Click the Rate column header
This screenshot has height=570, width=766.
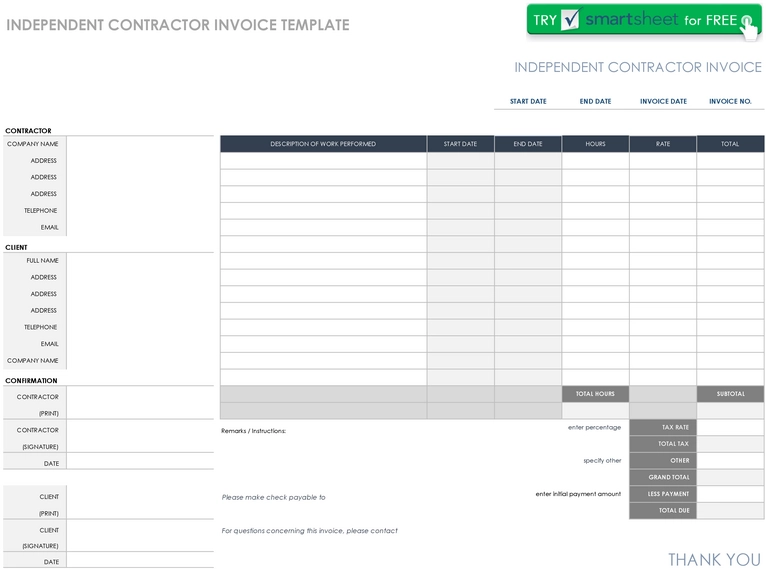(x=663, y=144)
